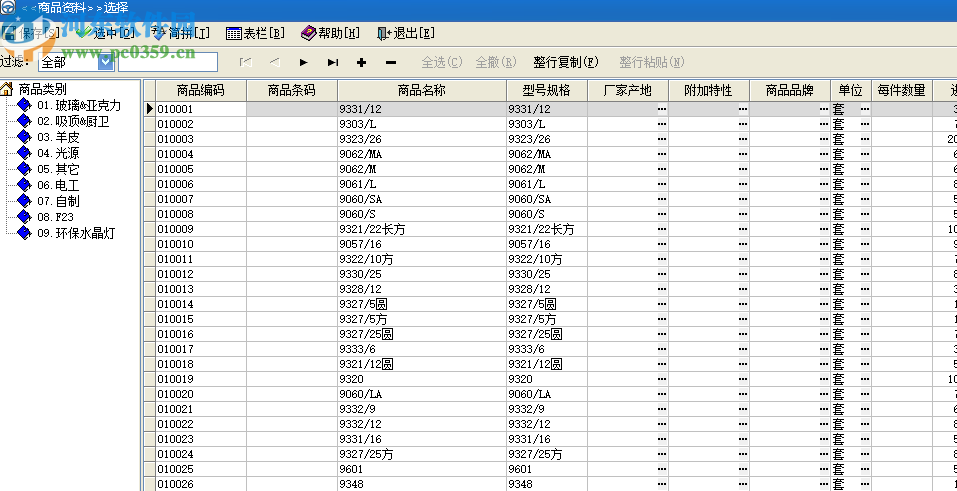
Task: Select product name 9321/22长方
Action: point(422,229)
